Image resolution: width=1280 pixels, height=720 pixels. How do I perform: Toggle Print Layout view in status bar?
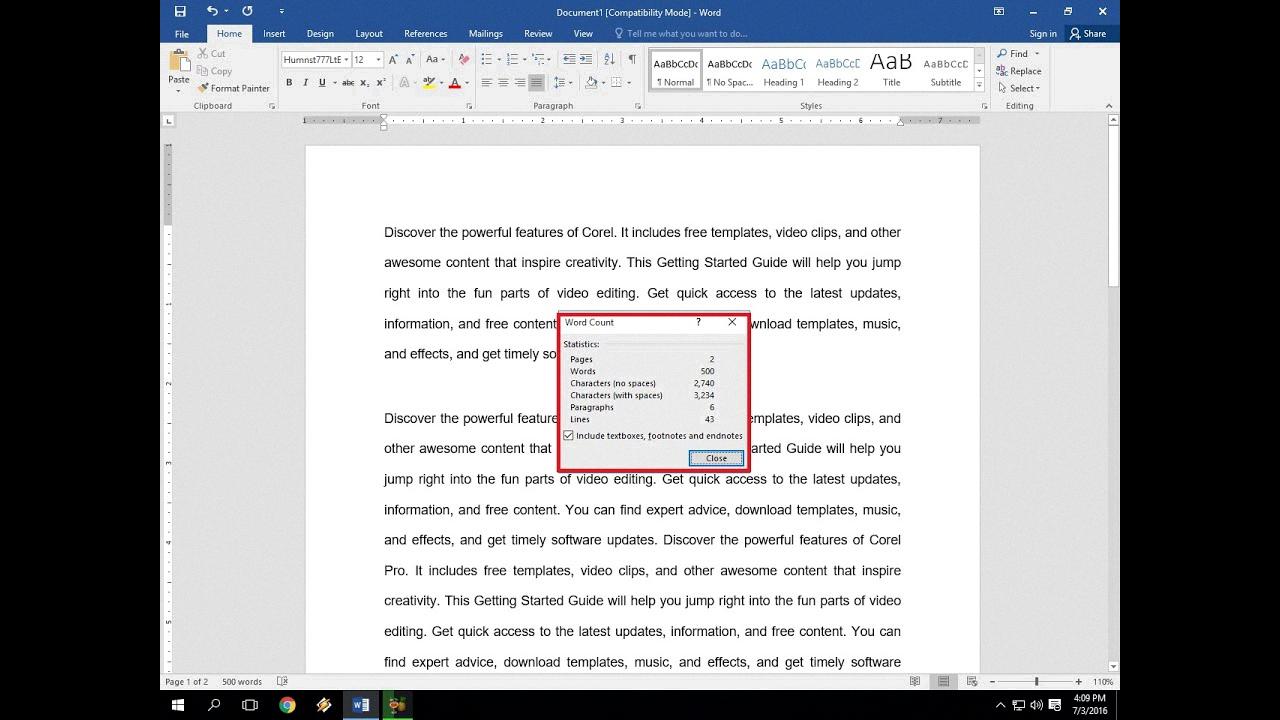pos(943,682)
